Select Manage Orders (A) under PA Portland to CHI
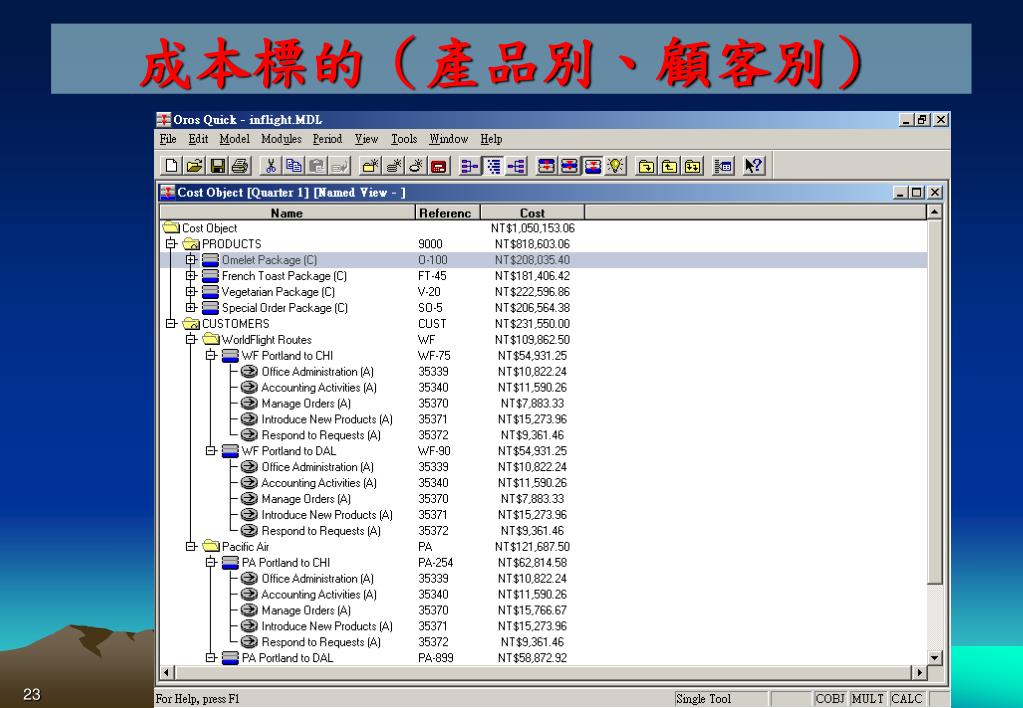This screenshot has height=708, width=1023. [543, 610]
